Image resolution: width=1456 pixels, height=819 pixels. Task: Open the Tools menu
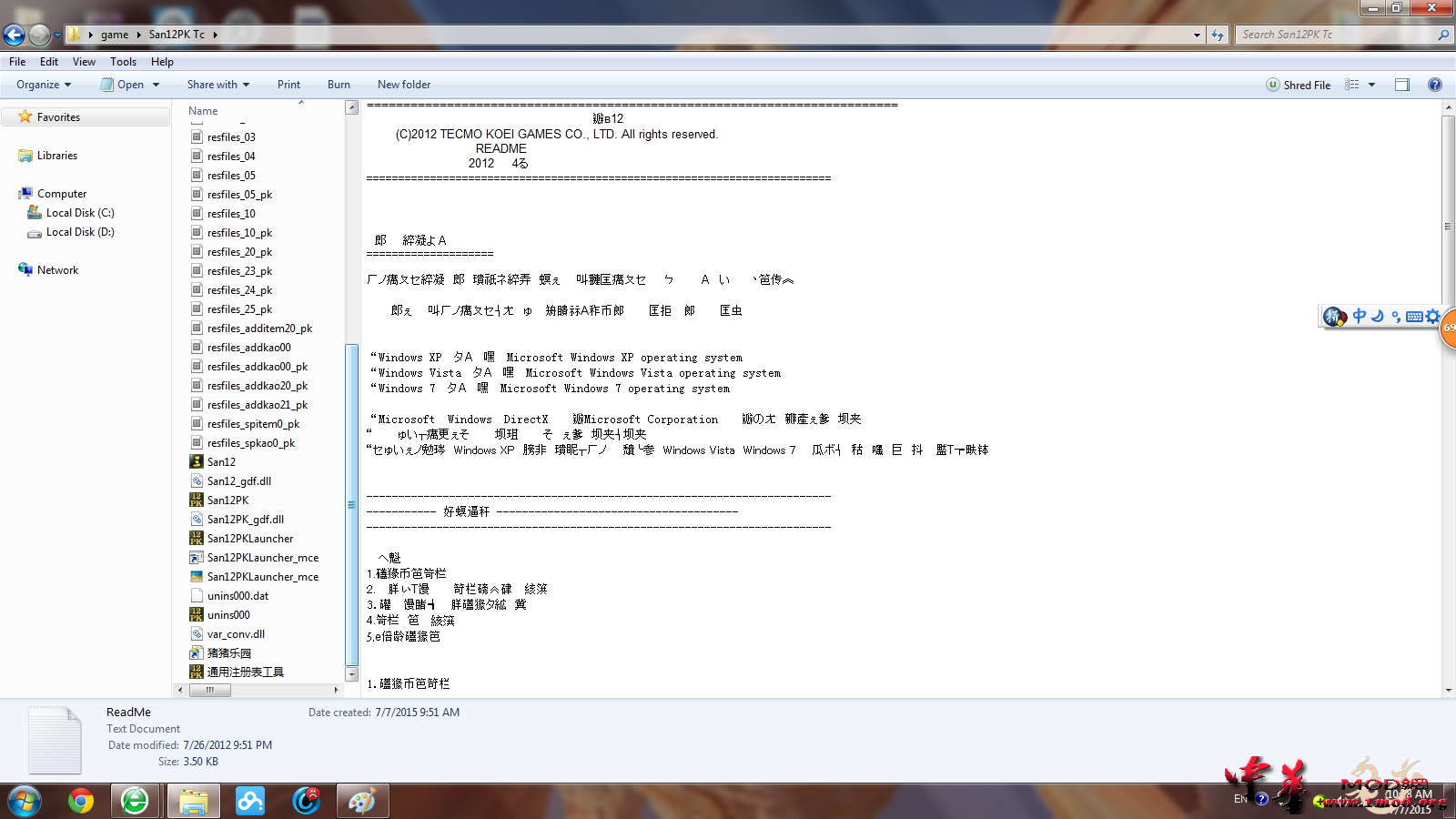123,62
